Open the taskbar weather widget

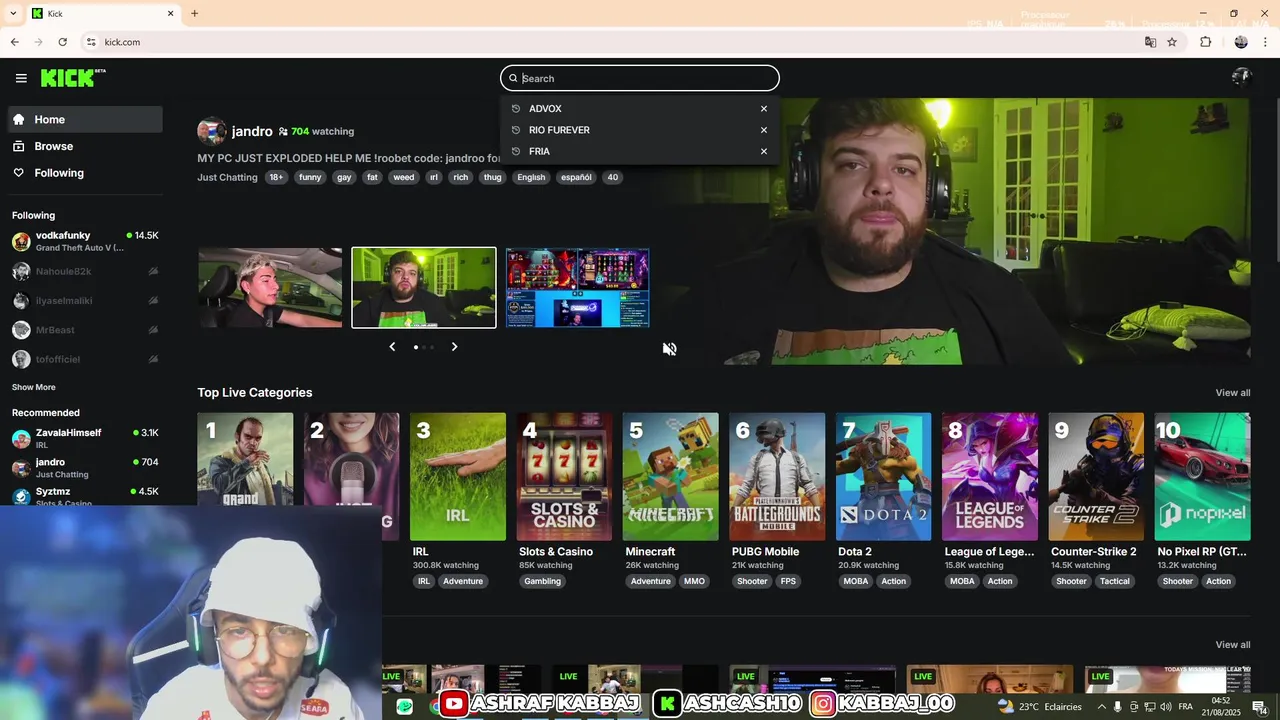click(x=1040, y=707)
